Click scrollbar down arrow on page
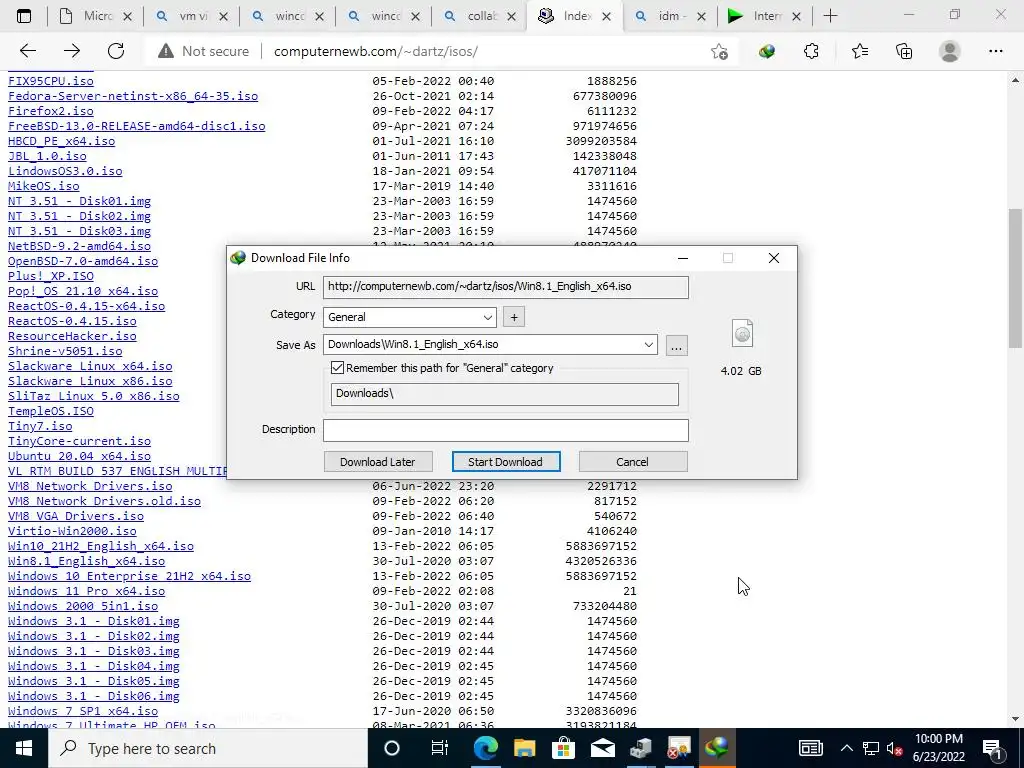Viewport: 1024px width, 768px height. 1016,719
